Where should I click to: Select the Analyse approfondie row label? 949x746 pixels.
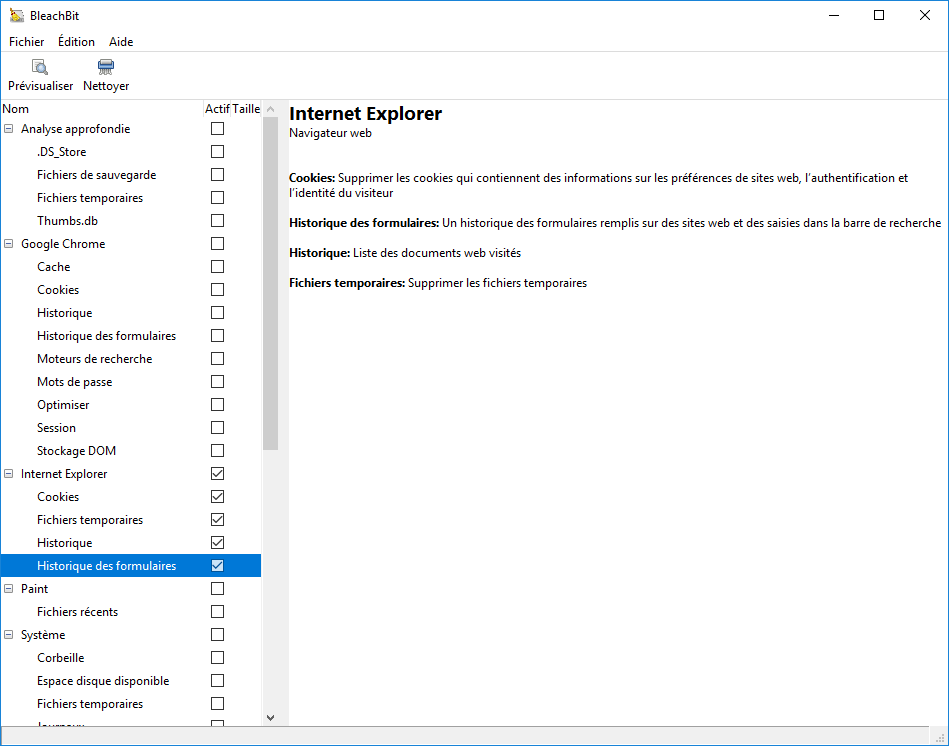(x=76, y=129)
